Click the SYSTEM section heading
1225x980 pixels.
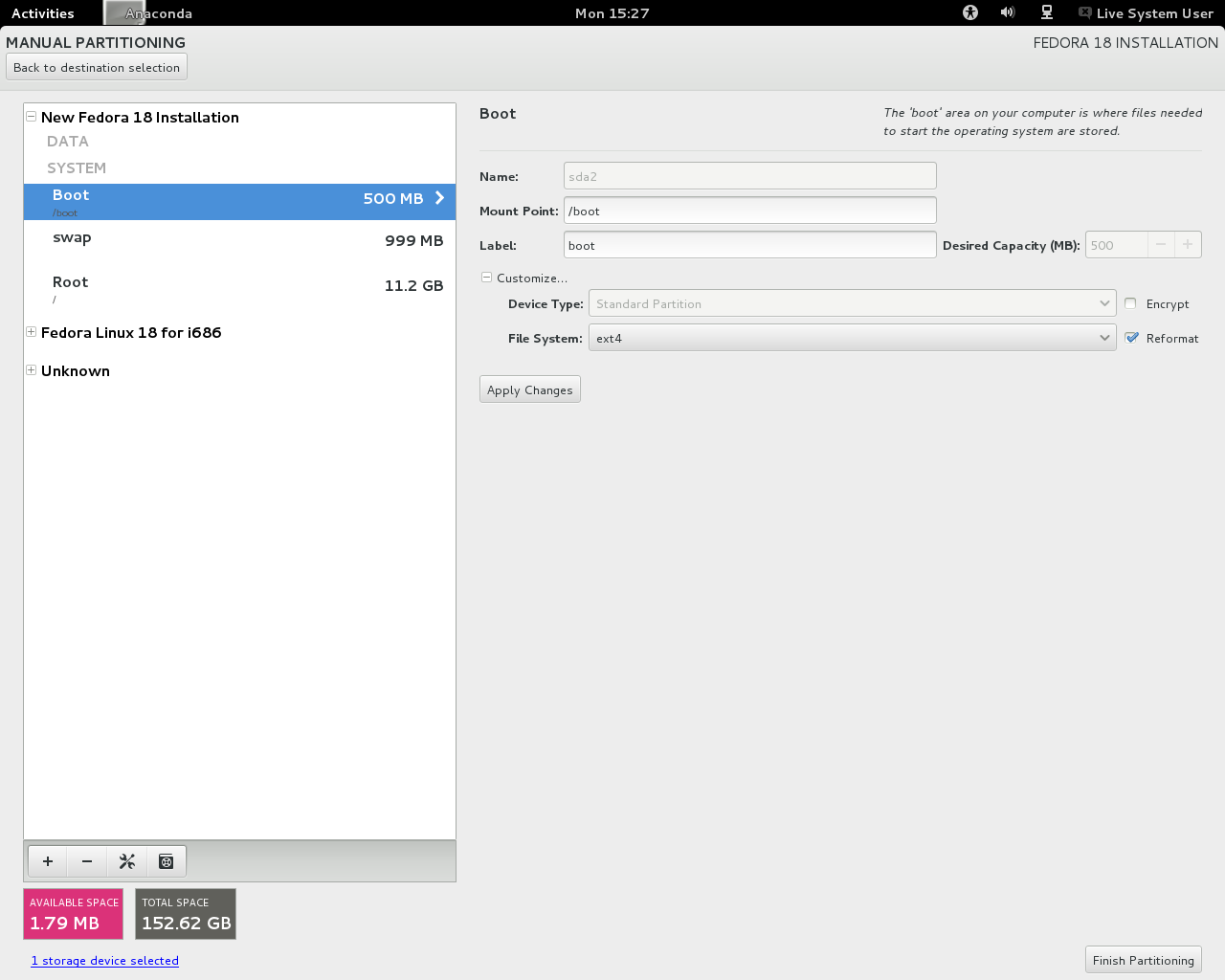click(x=77, y=168)
